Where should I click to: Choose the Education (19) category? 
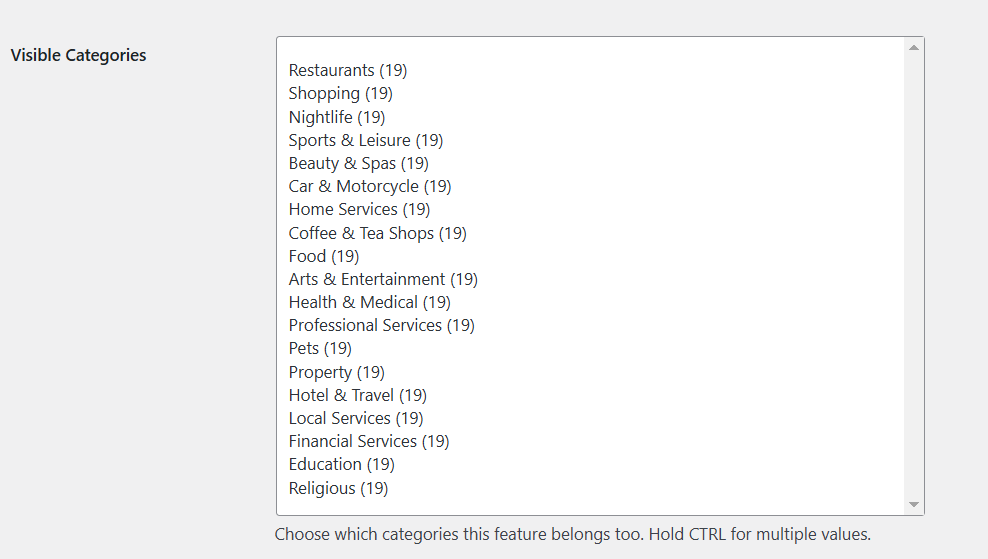coord(341,464)
